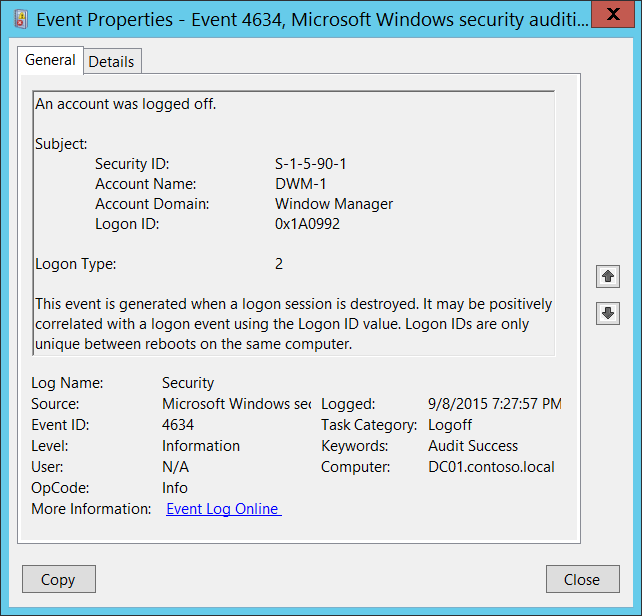Switch to the Details tab
The width and height of the screenshot is (642, 616).
coord(111,61)
